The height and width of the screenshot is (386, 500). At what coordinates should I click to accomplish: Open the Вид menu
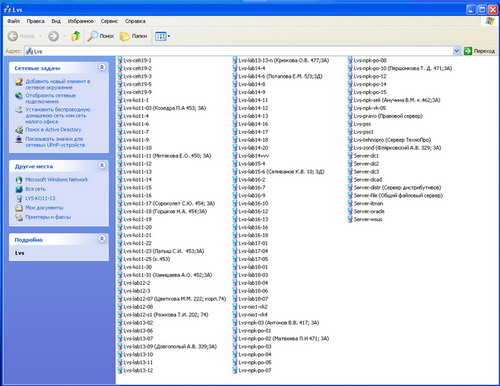click(56, 21)
